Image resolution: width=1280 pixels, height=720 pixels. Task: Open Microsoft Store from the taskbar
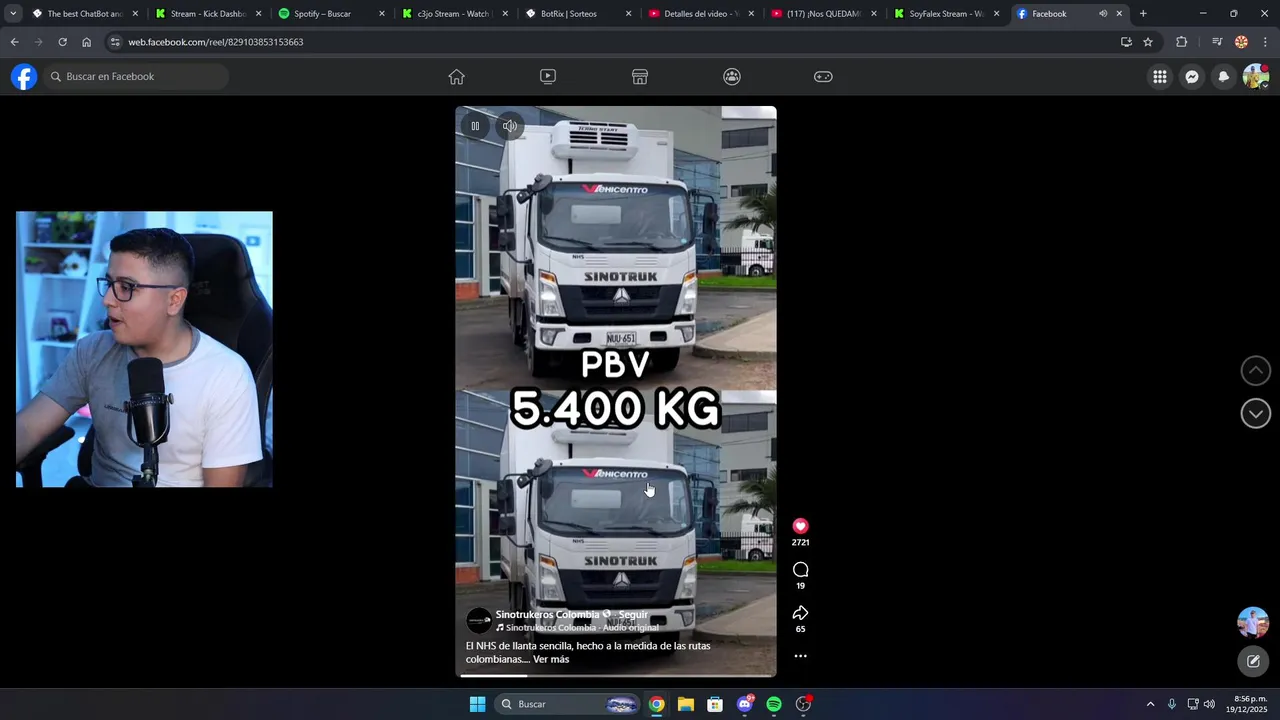click(x=715, y=704)
